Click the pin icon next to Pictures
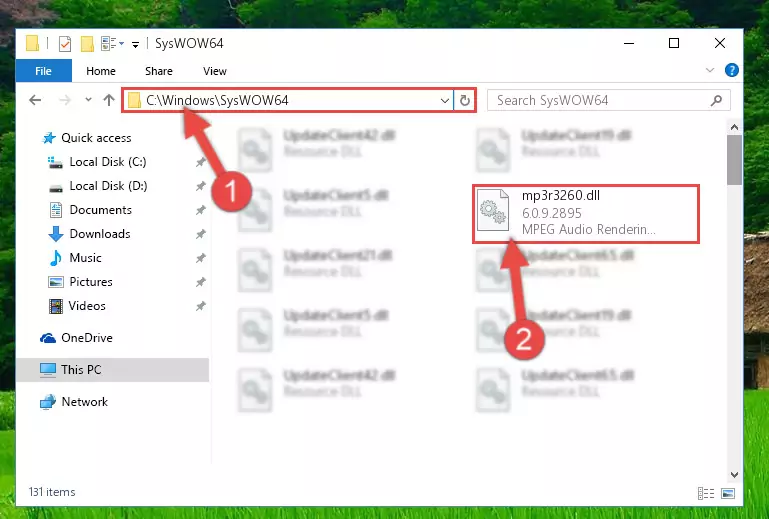Screen dimensions: 769x519 click(201, 282)
